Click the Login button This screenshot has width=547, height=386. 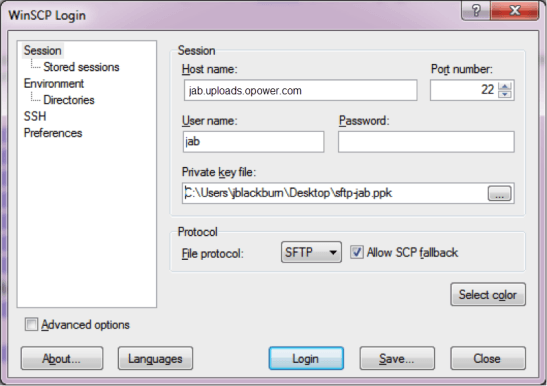(306, 358)
